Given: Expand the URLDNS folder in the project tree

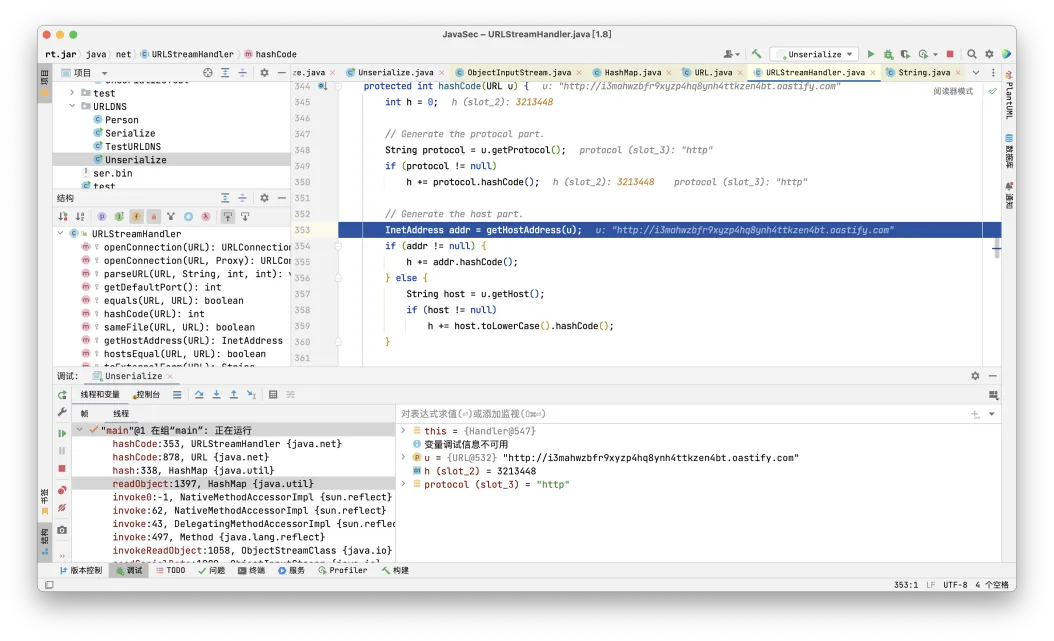Looking at the screenshot, I should pyautogui.click(x=73, y=106).
